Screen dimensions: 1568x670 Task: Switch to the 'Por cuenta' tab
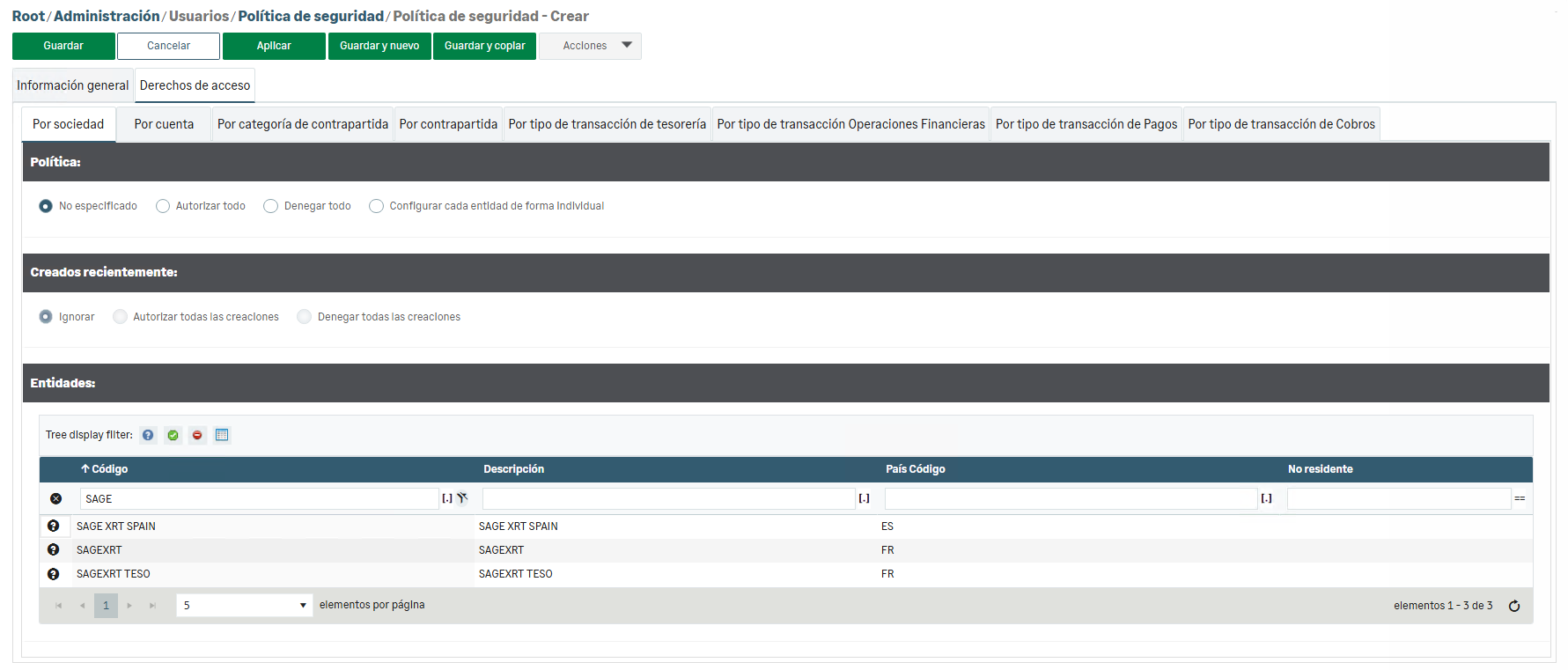pyautogui.click(x=164, y=124)
